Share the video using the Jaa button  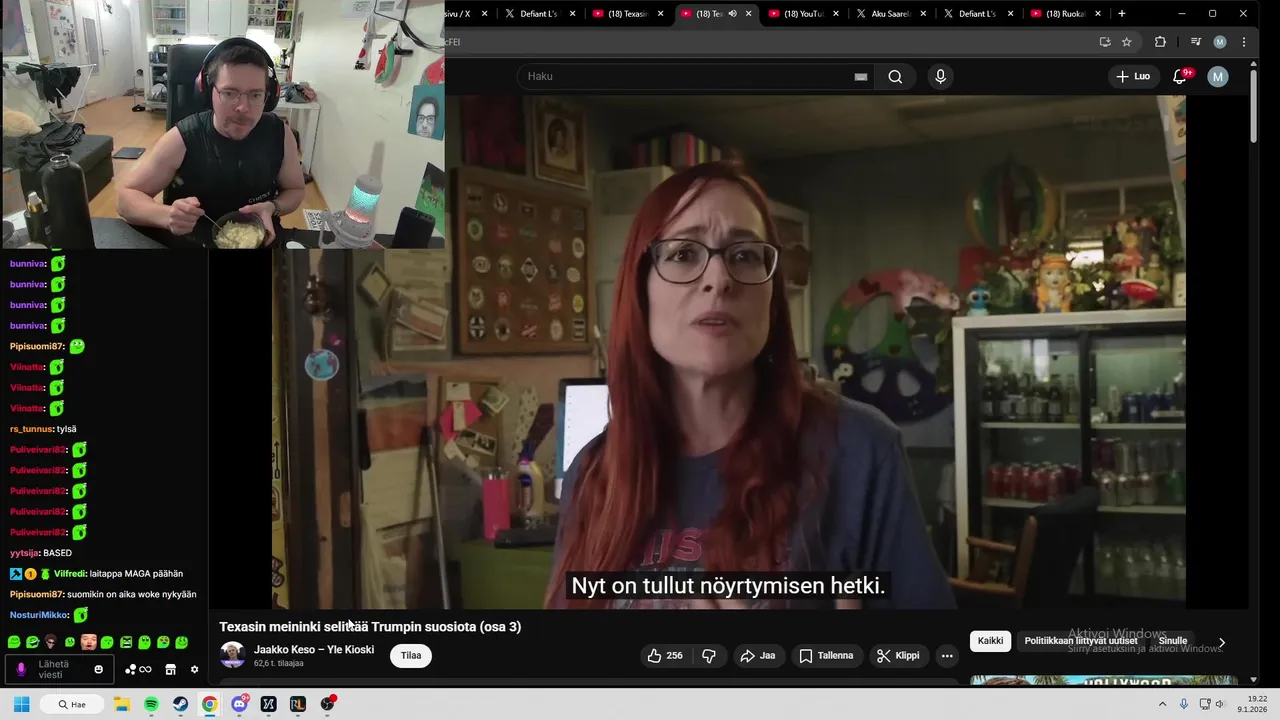click(758, 656)
